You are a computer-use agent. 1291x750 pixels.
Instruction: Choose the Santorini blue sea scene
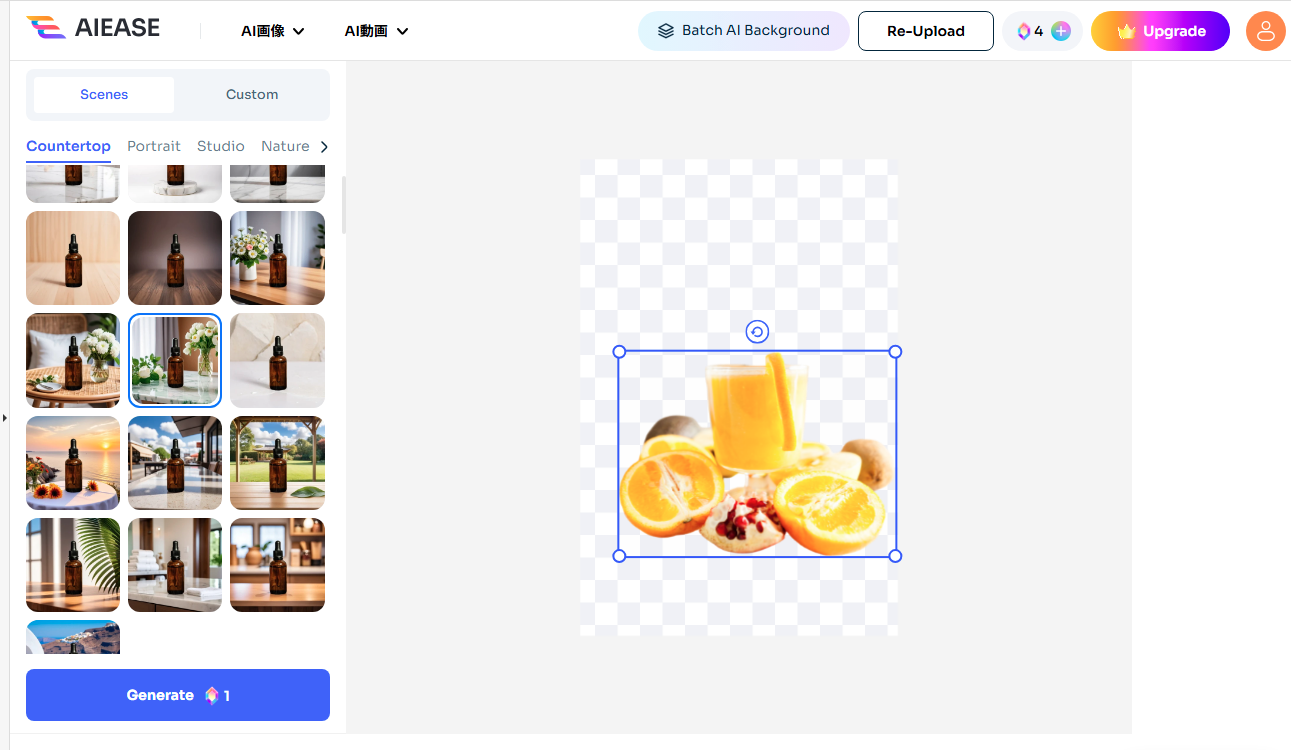click(73, 637)
